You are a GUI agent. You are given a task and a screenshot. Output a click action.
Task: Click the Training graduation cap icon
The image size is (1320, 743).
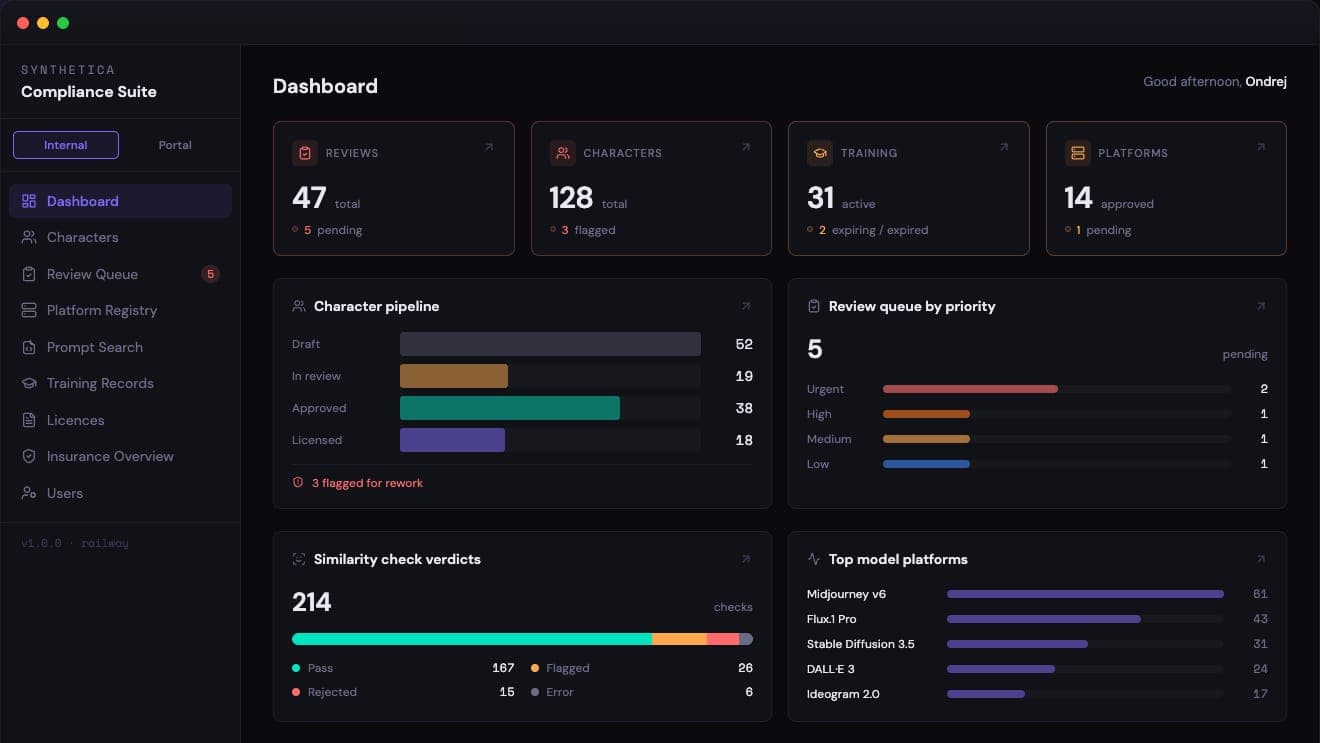pyautogui.click(x=820, y=153)
